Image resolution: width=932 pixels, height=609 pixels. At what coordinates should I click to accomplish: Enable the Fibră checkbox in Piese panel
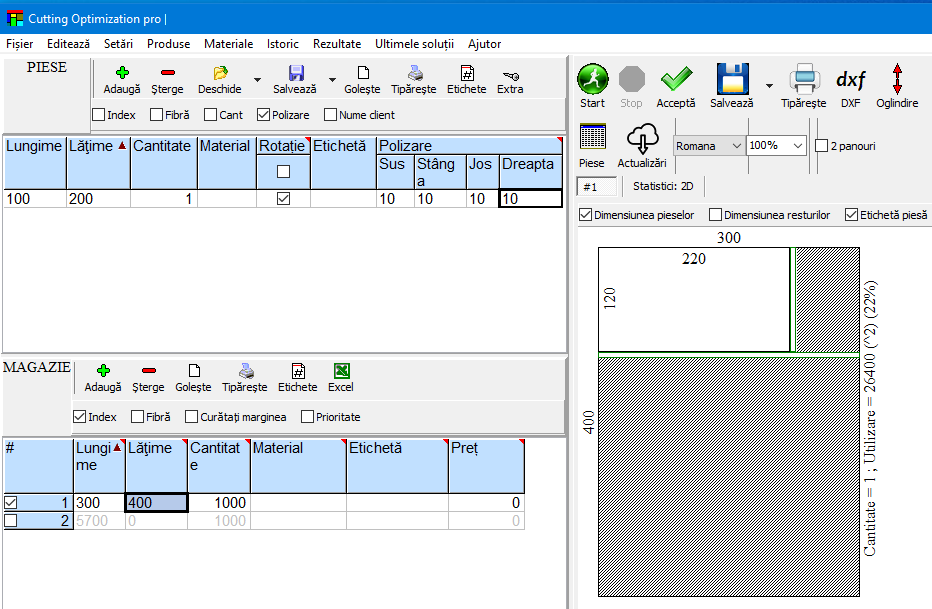tap(158, 115)
